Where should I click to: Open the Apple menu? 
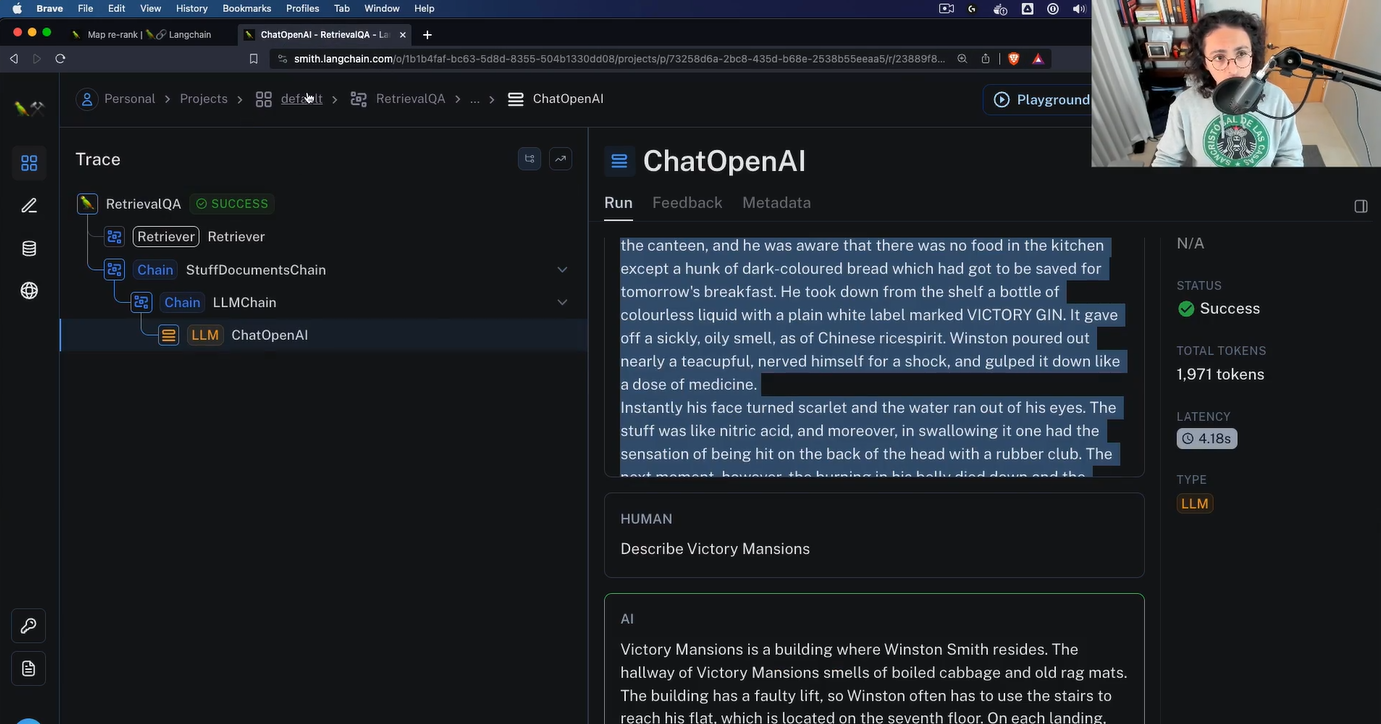[x=16, y=8]
